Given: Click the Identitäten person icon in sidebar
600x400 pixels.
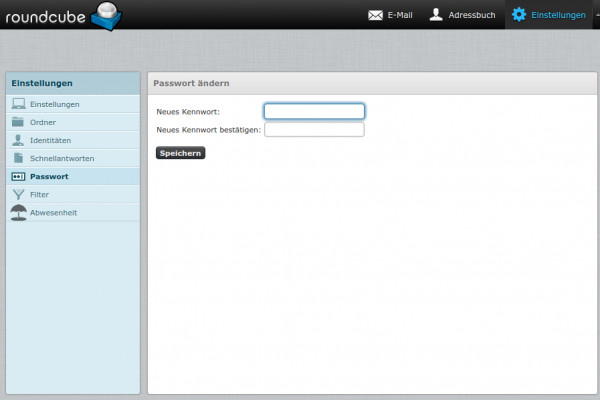Looking at the screenshot, I should point(18,140).
